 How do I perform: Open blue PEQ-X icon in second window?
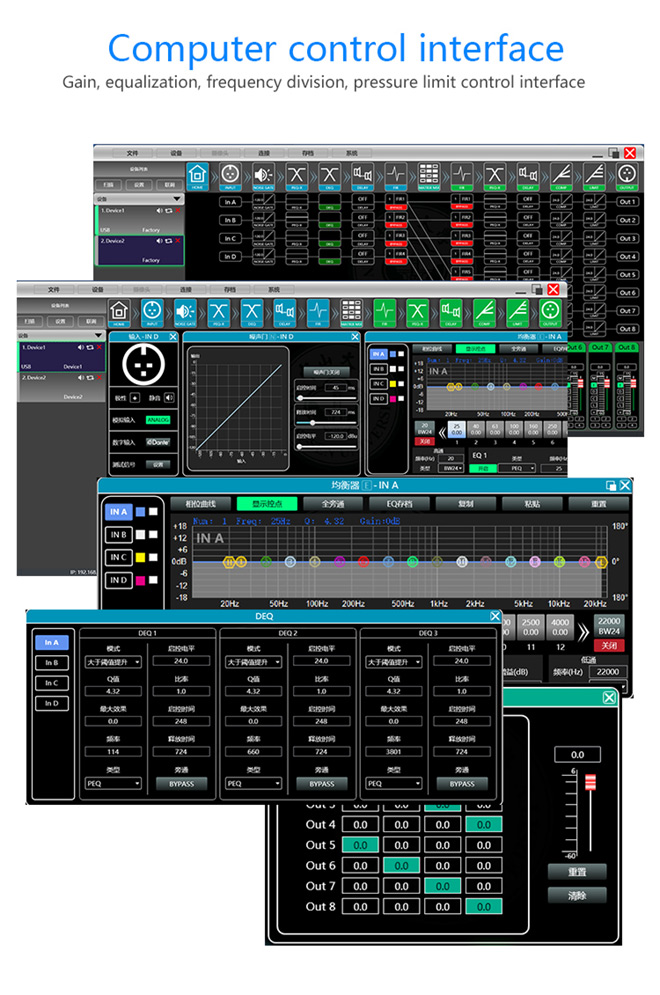coord(218,313)
